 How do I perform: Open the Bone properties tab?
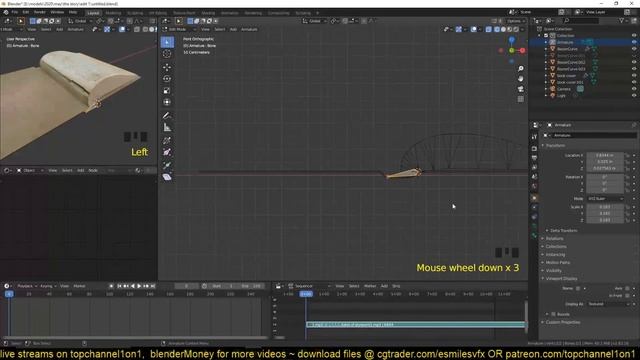point(534,236)
